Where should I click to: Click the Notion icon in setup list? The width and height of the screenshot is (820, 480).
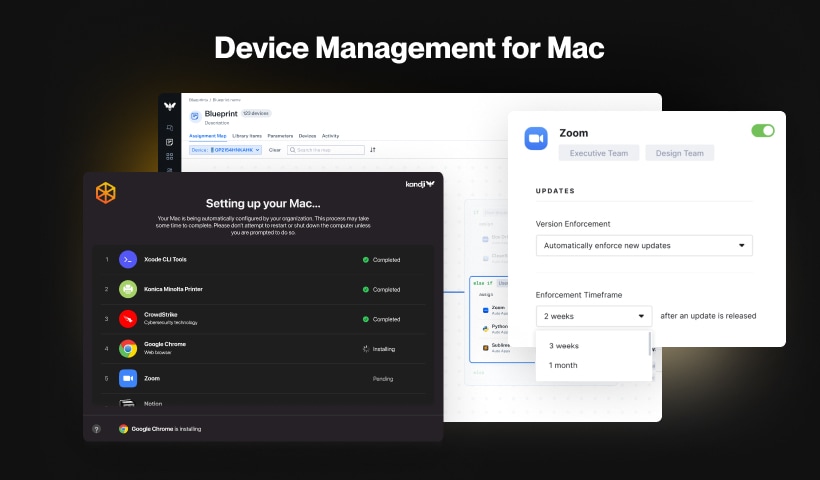[x=127, y=403]
